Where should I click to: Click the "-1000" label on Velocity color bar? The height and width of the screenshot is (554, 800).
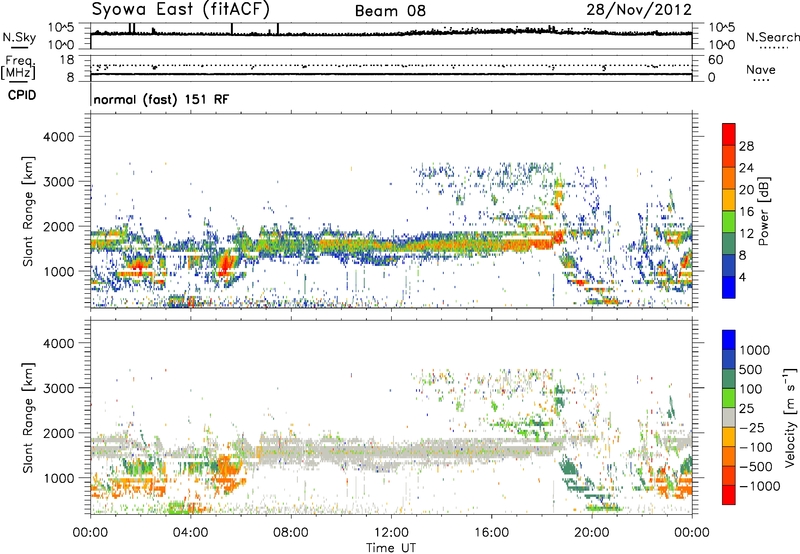(760, 486)
